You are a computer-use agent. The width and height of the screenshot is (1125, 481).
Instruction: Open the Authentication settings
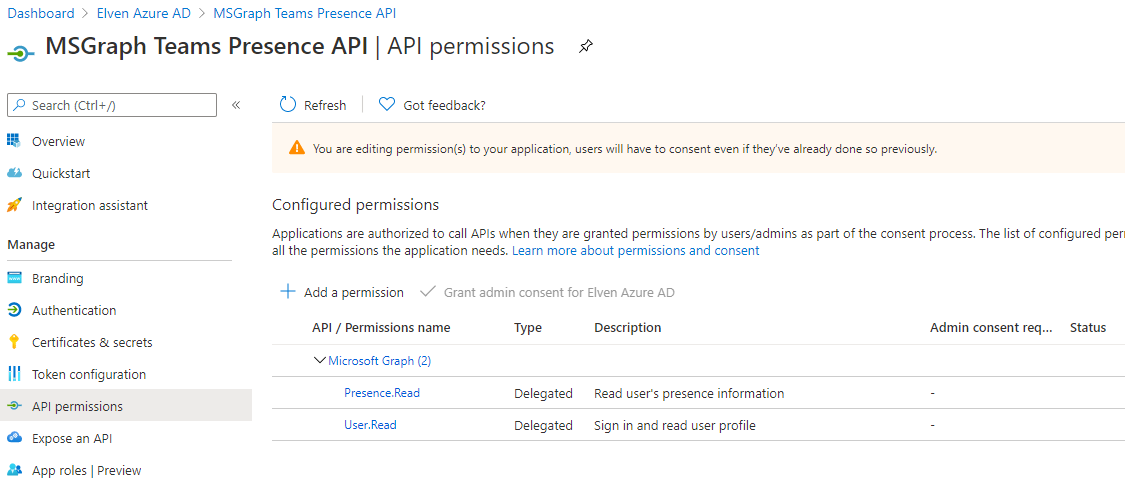[74, 310]
